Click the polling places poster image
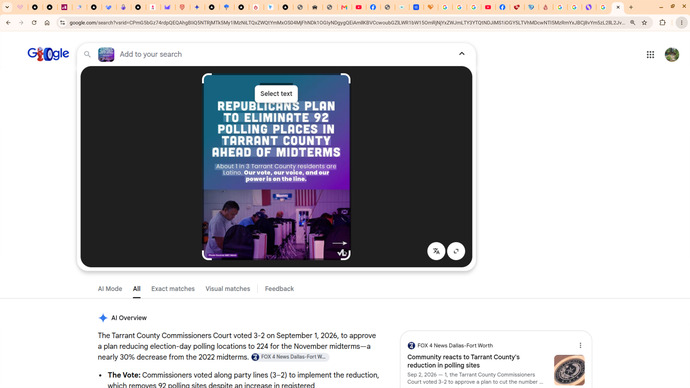This screenshot has width=690, height=388. [276, 167]
